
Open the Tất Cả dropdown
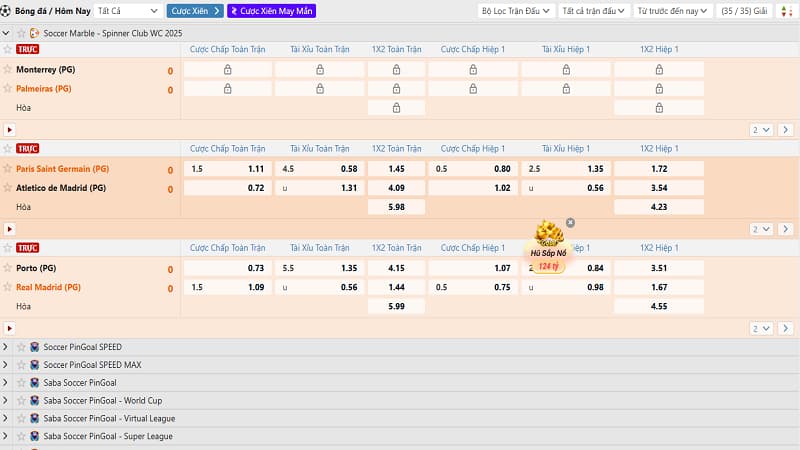pyautogui.click(x=128, y=11)
